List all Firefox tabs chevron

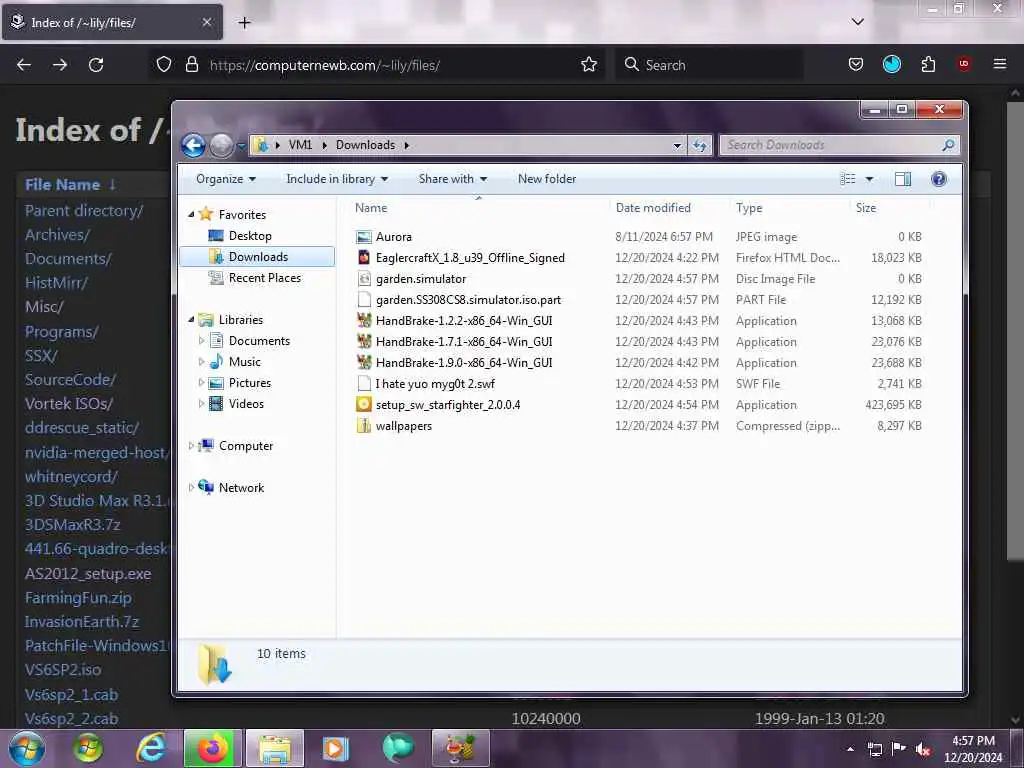click(x=857, y=22)
